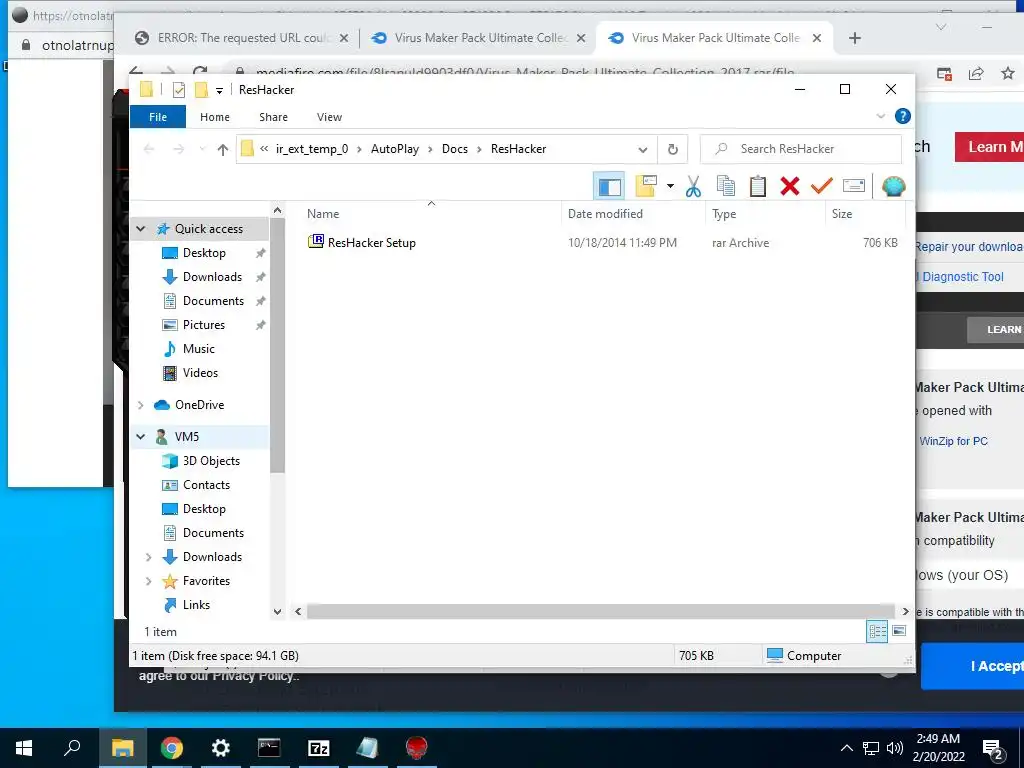
Task: Open Pictures under Quick access
Action: tap(203, 325)
